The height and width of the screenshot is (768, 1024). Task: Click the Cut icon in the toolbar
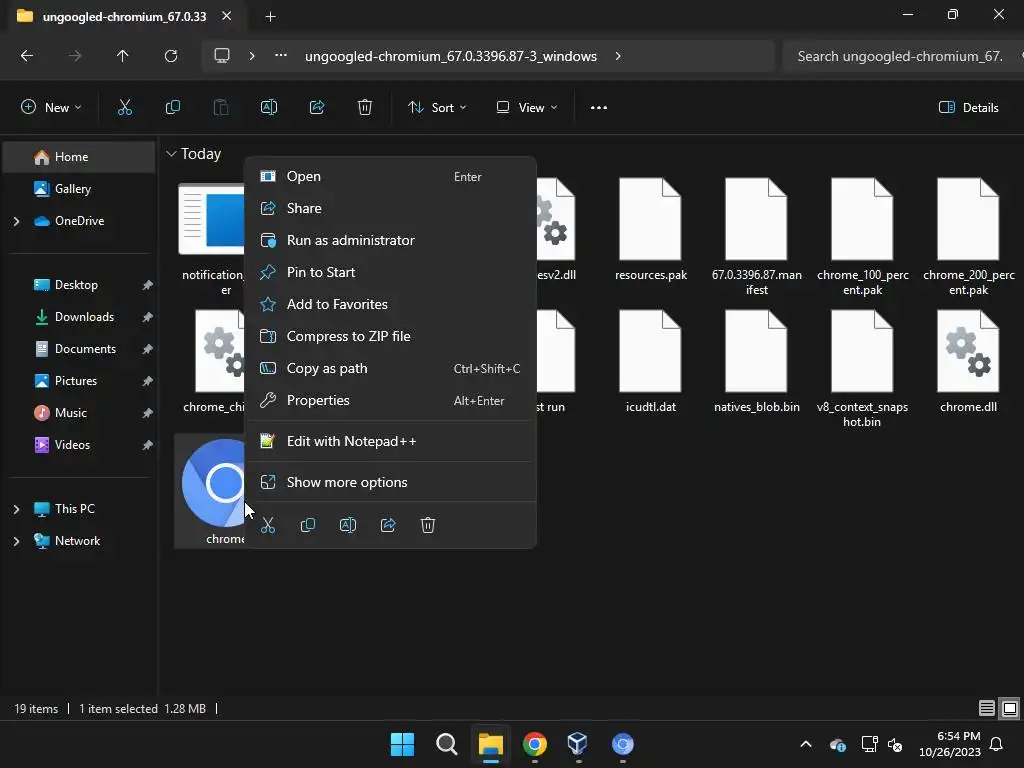click(125, 108)
